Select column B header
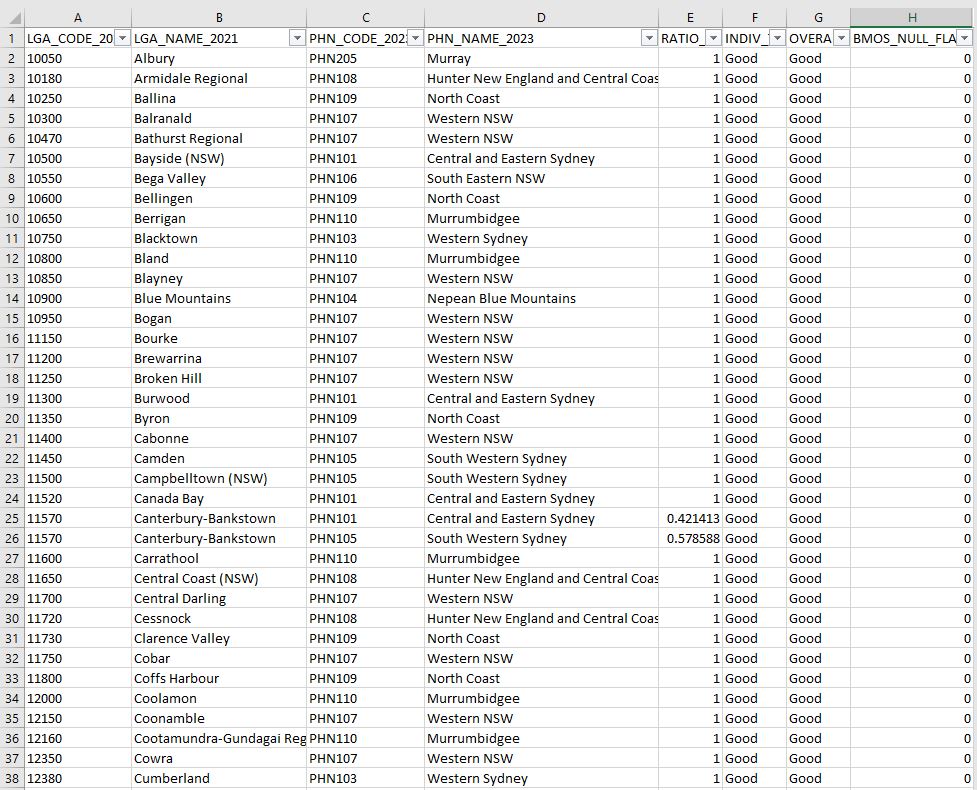This screenshot has height=790, width=977. pos(219,17)
